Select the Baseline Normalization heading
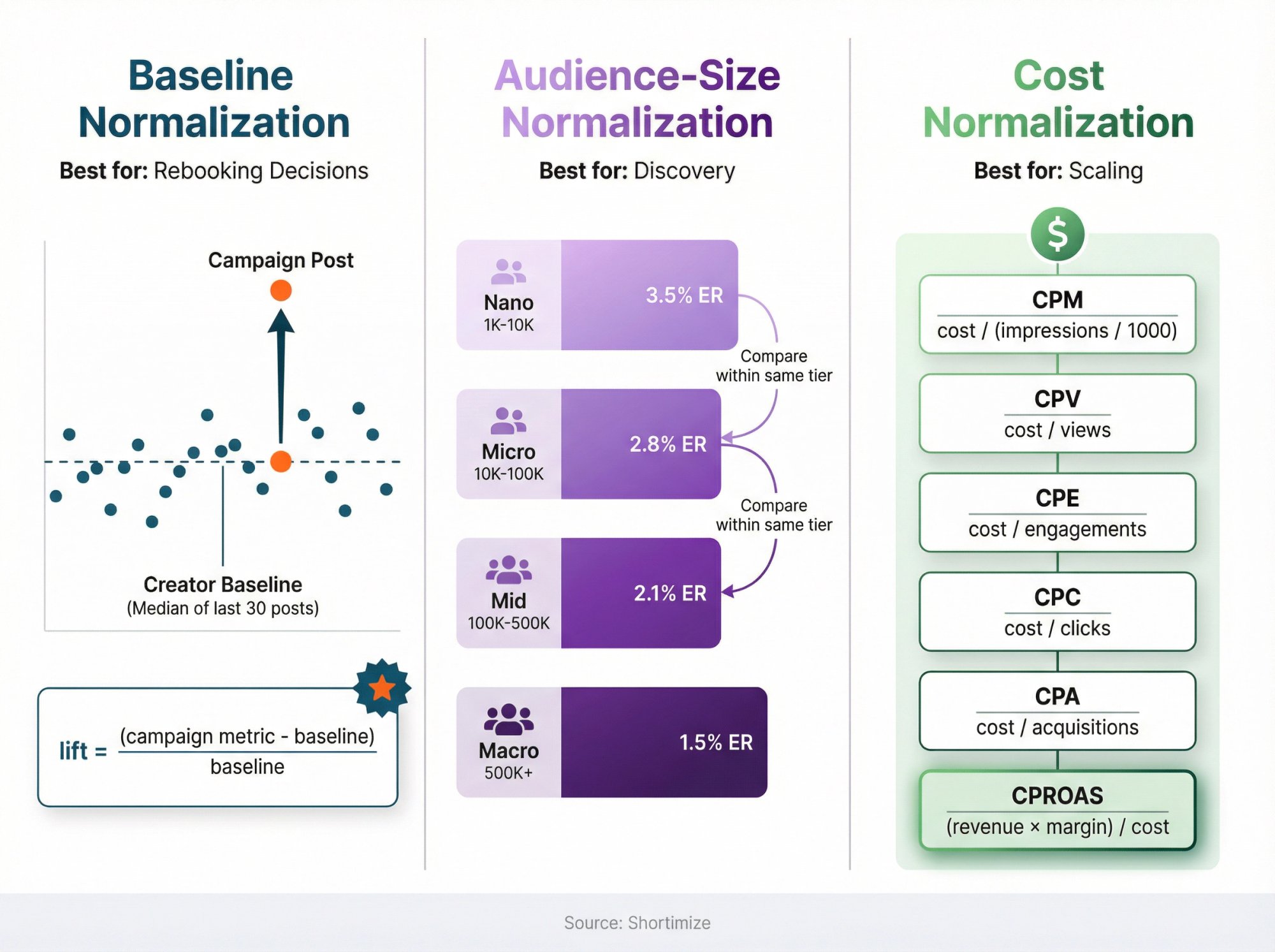Screen dimensions: 1275x952 pyautogui.click(x=210, y=99)
